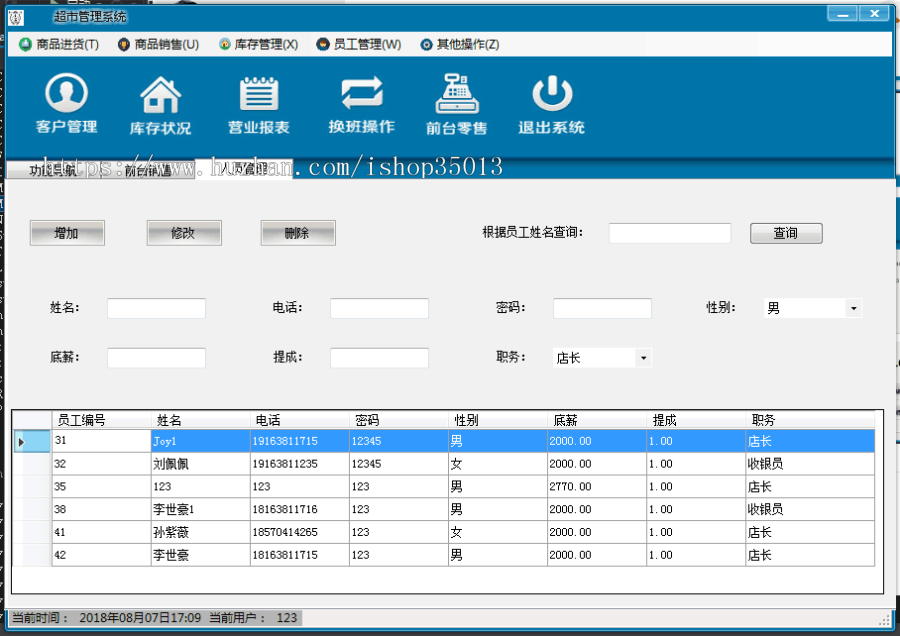
Task: Click the 删除 (delete) button
Action: [299, 232]
